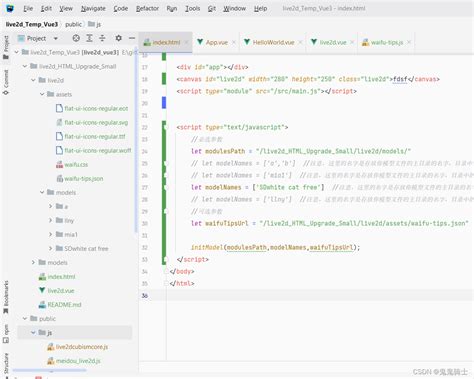Open the Bookmarks tool window
This screenshot has height=379, width=474.
click(6, 297)
